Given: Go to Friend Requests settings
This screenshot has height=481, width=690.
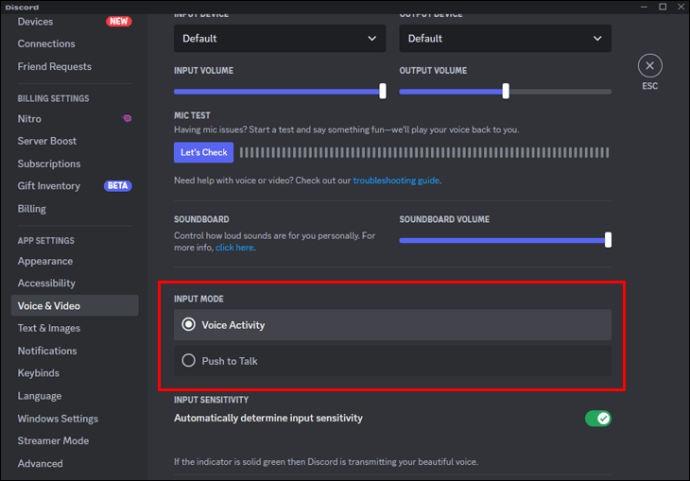Looking at the screenshot, I should point(55,66).
